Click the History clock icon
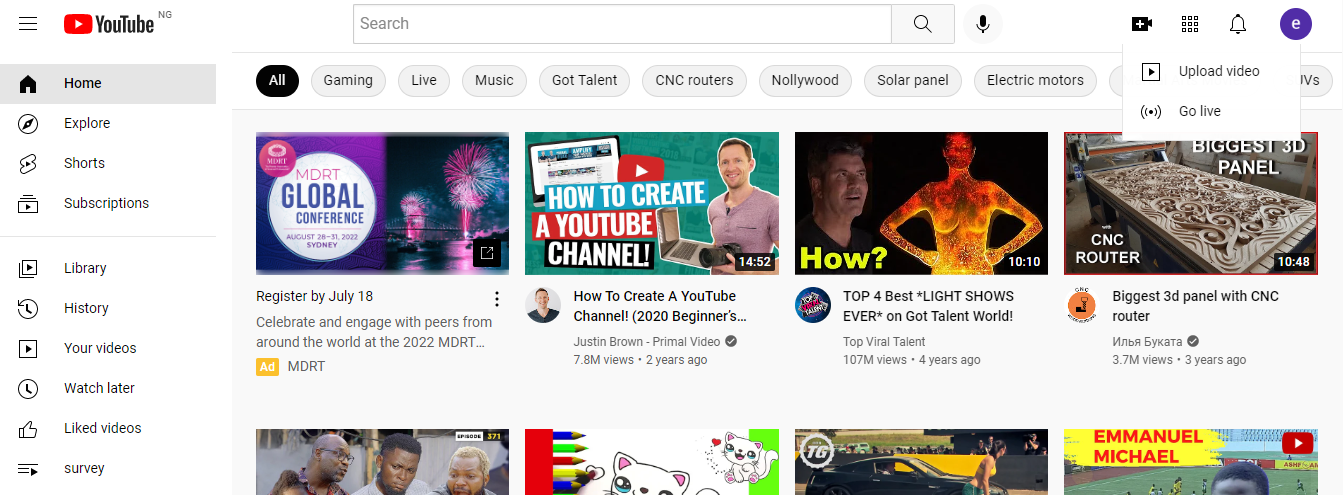The height and width of the screenshot is (495, 1343). (28, 308)
